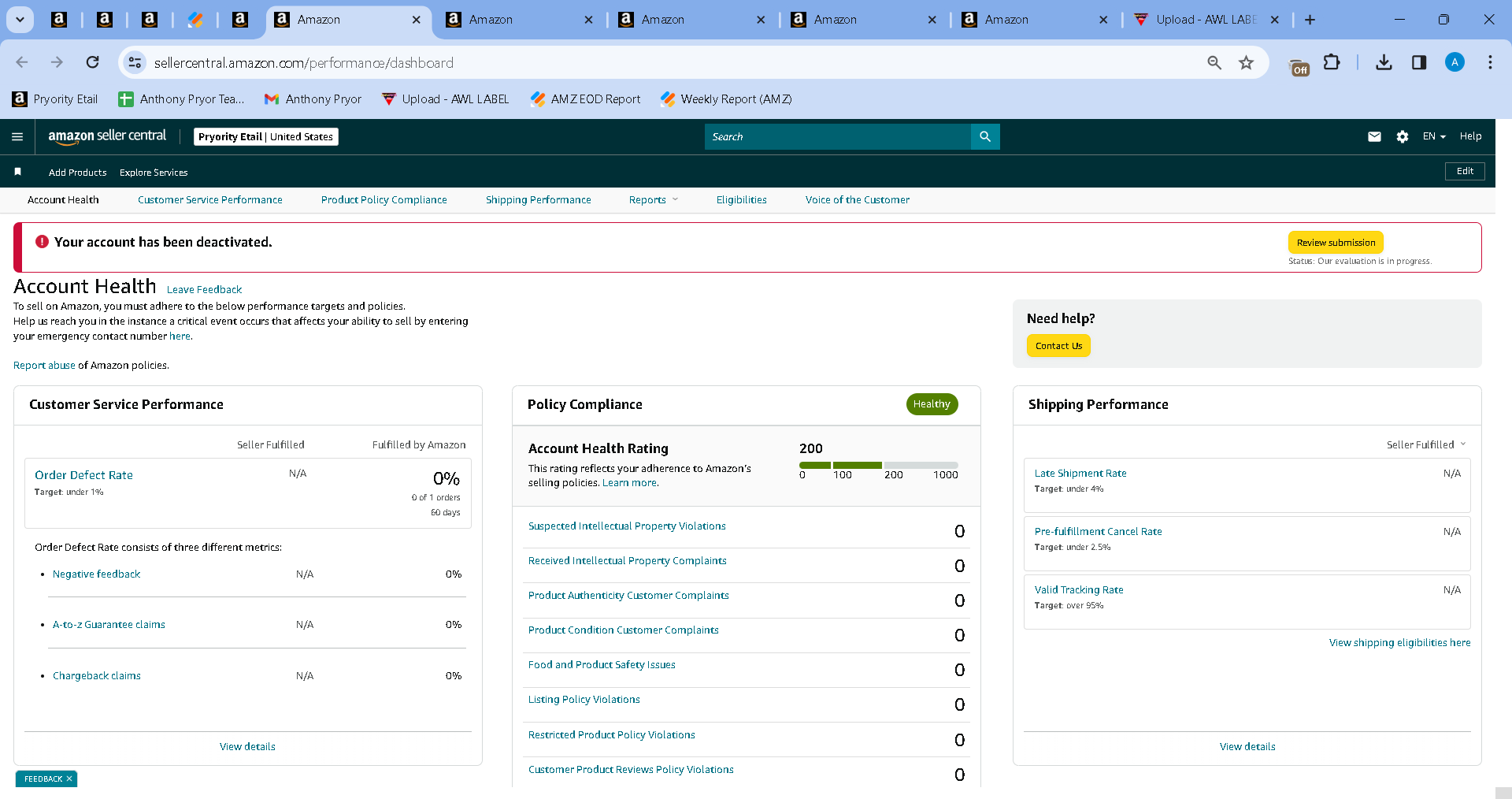
Task: Open the Order Defect Rate link
Action: pyautogui.click(x=84, y=475)
